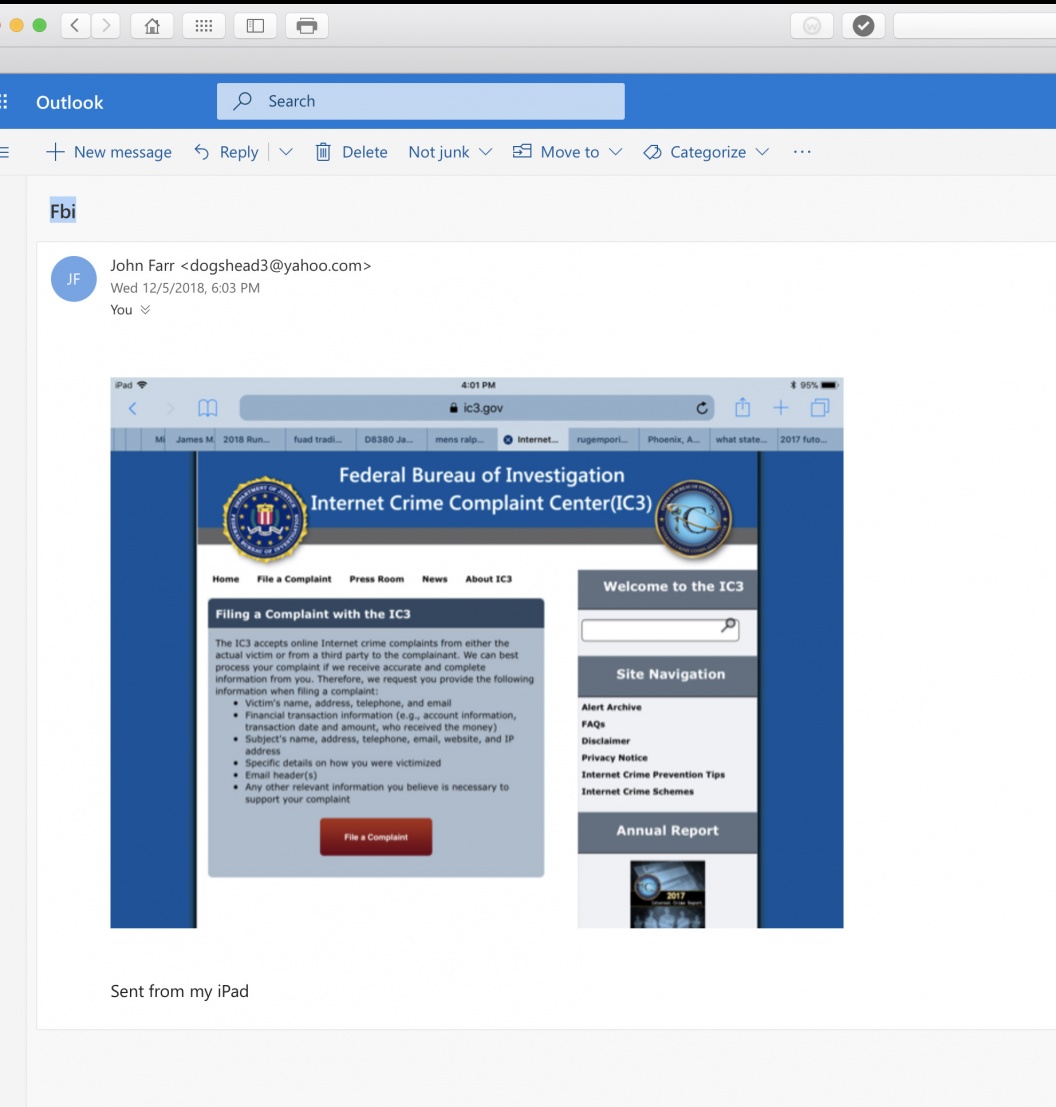
Task: Open the home page icon
Action: pos(152,26)
